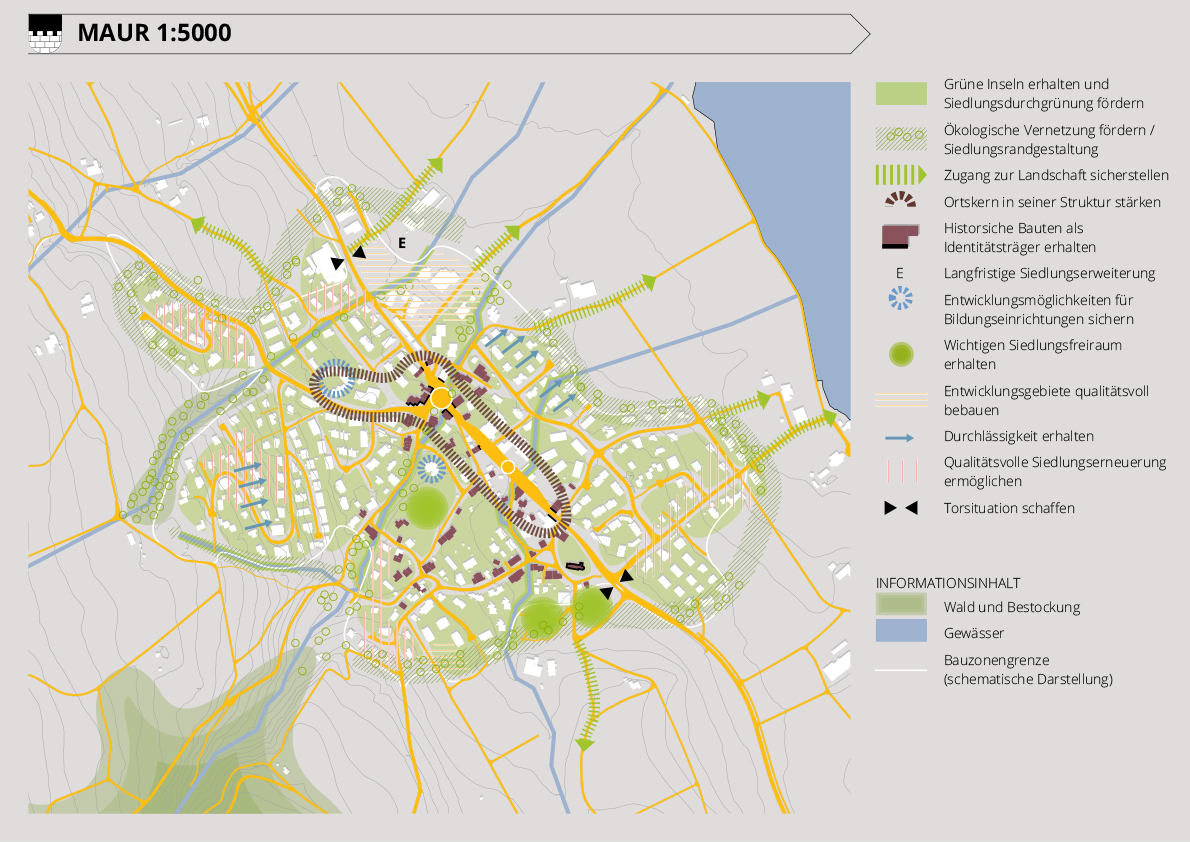Click the blue dashed circle legend symbol

coord(900,298)
